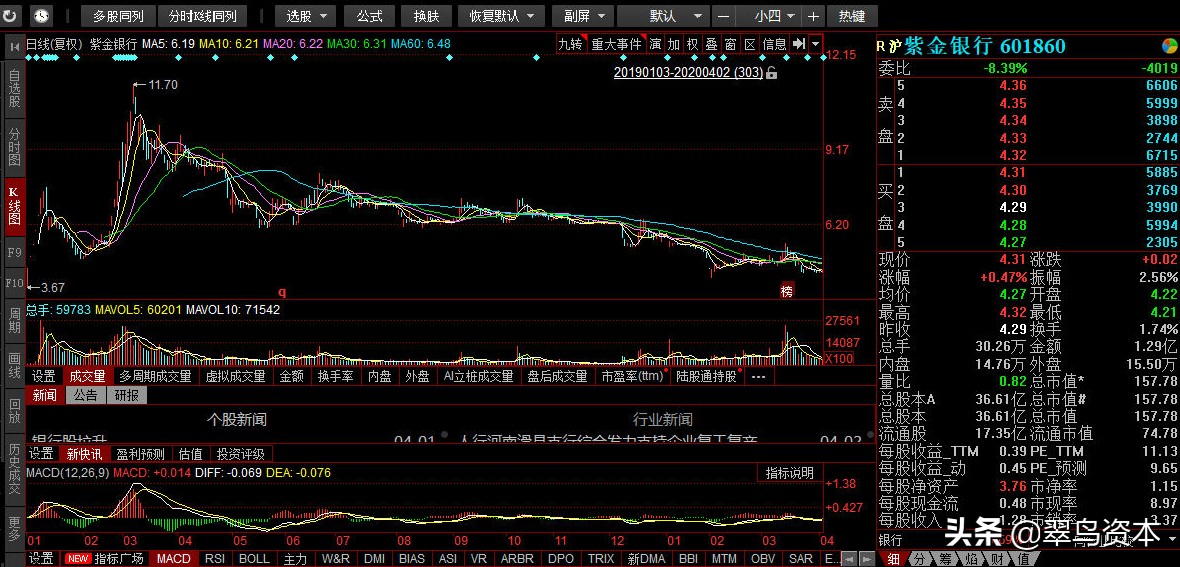Viewport: 1180px width, 567px height.
Task: Switch to 盈利预测 tab
Action: click(x=140, y=454)
